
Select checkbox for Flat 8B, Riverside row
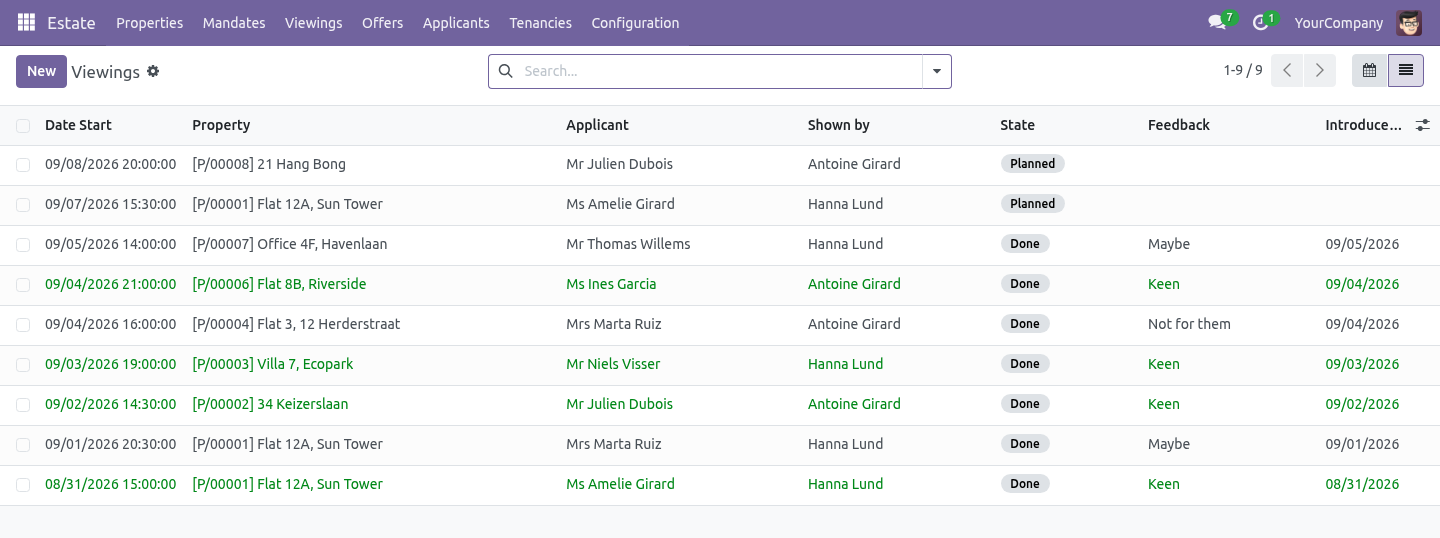click(23, 285)
